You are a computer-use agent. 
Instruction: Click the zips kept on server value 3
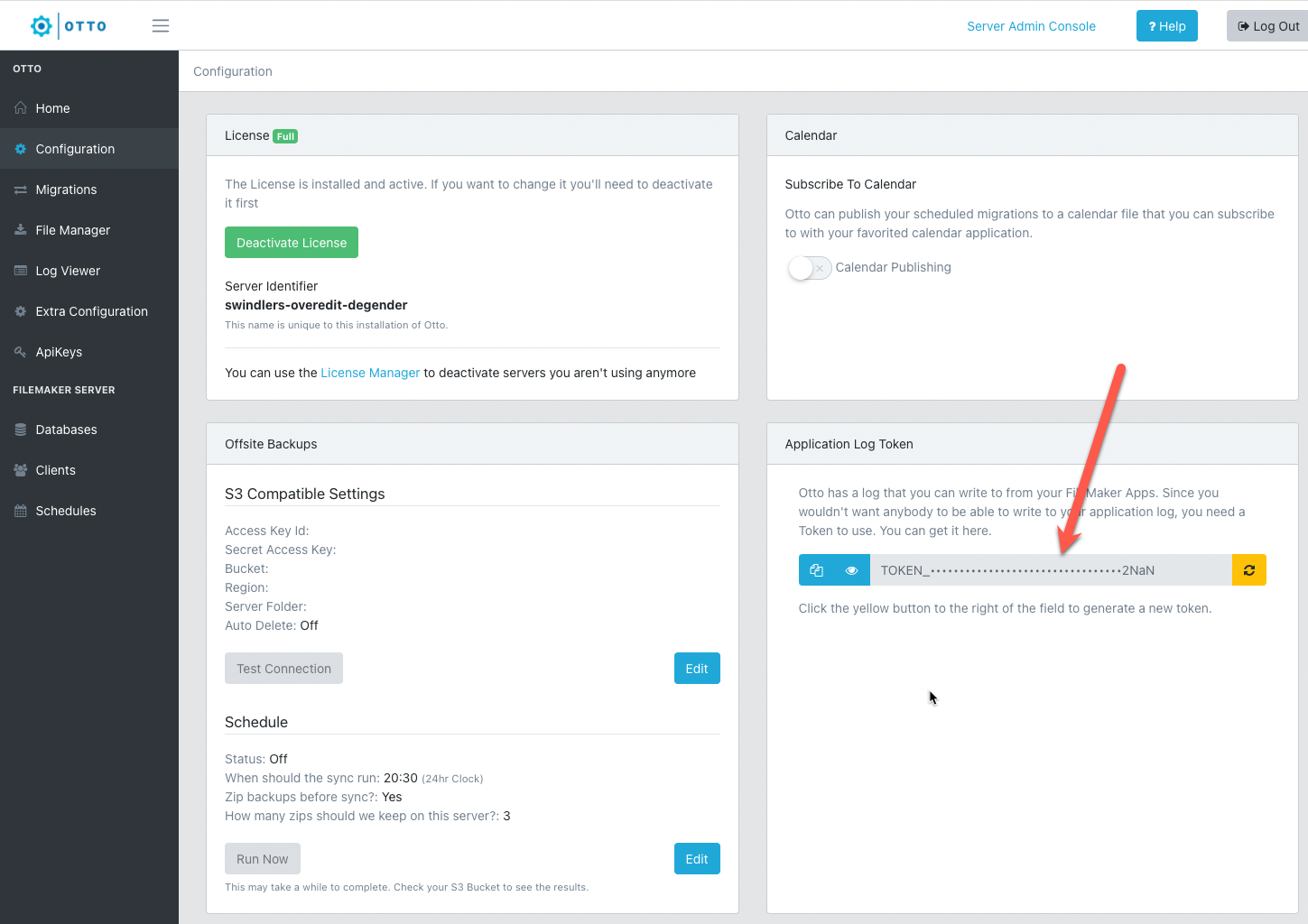pyautogui.click(x=506, y=816)
